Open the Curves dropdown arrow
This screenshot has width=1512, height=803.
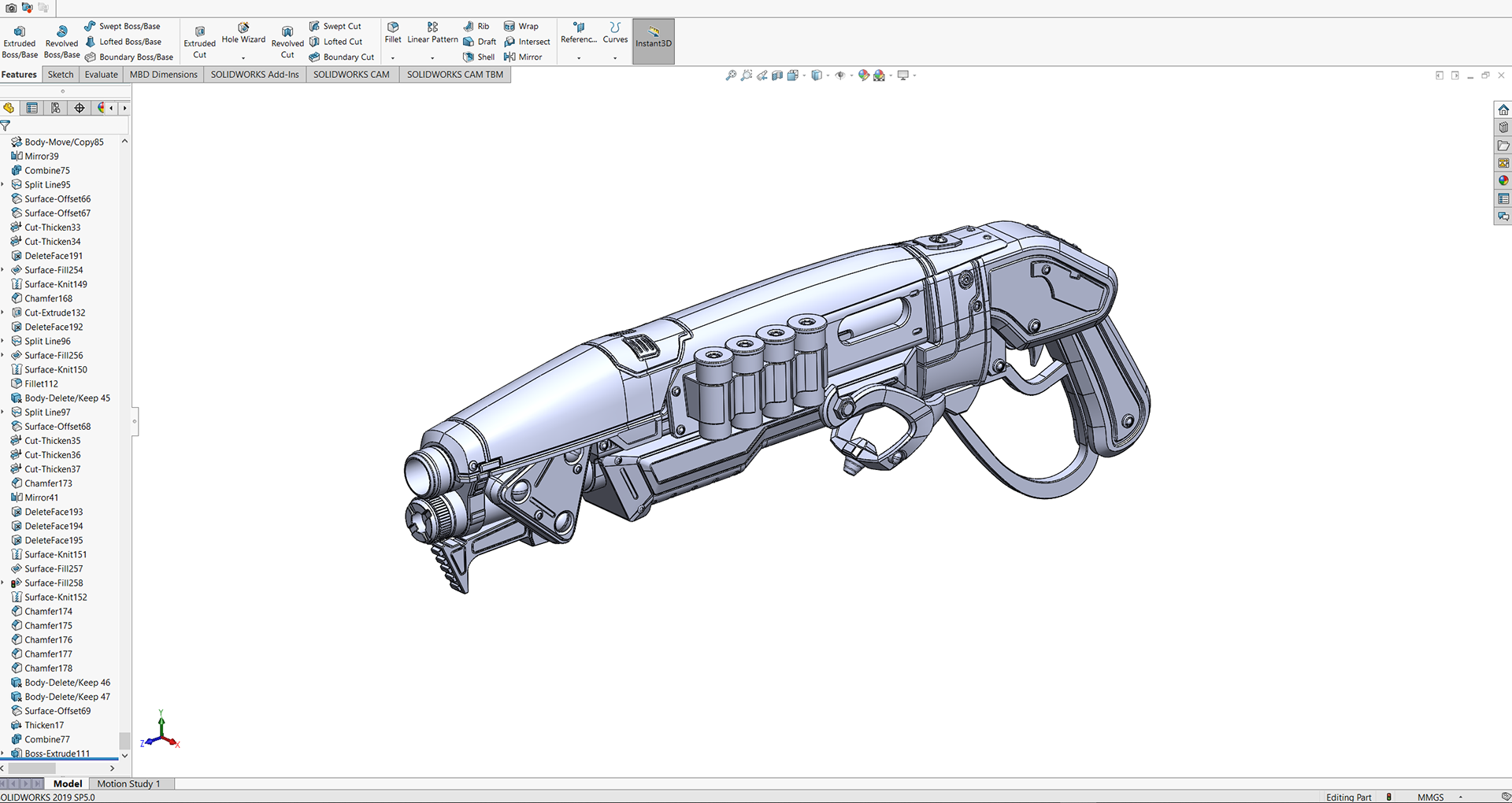coord(615,58)
